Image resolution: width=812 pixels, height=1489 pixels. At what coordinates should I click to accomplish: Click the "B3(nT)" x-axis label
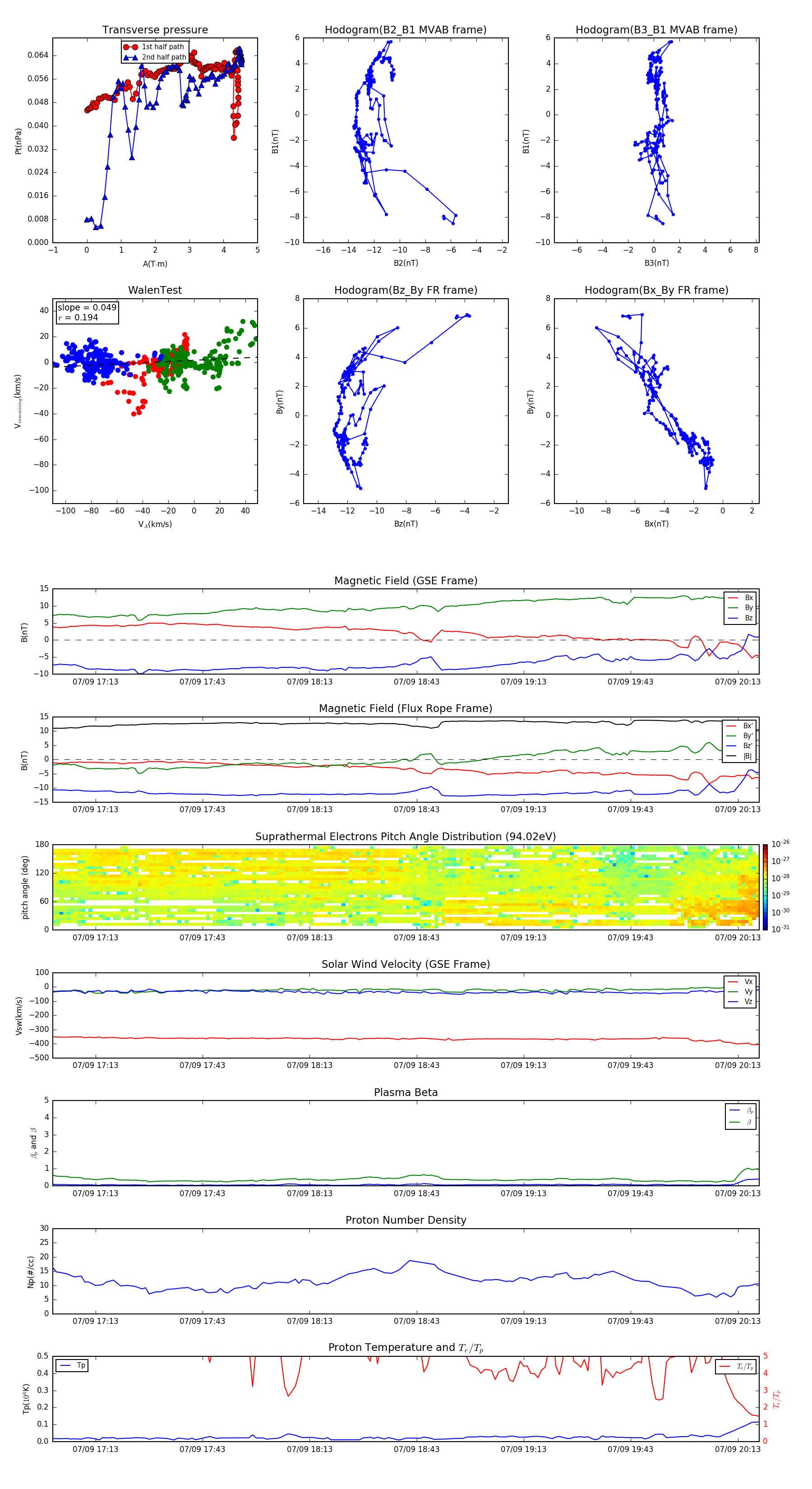656,264
